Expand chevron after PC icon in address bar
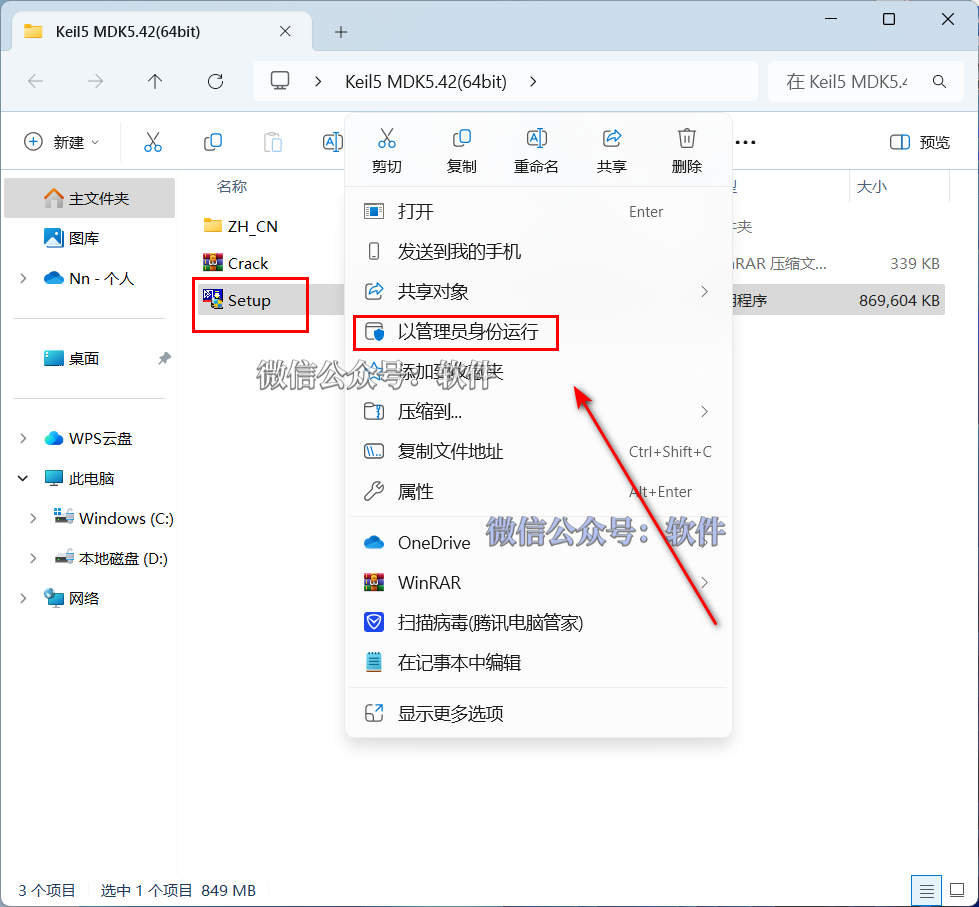Viewport: 979px width, 907px height. 318,81
